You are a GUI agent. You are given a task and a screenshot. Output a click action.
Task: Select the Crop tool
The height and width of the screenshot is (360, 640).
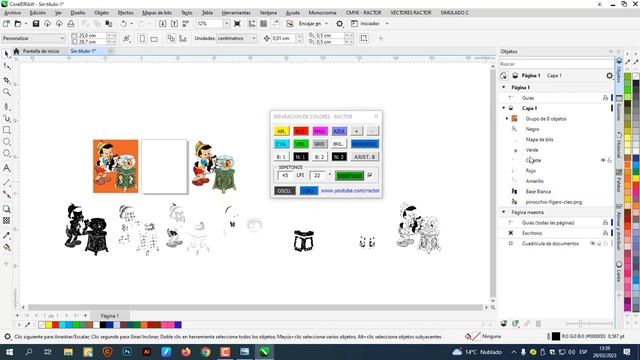coord(7,80)
